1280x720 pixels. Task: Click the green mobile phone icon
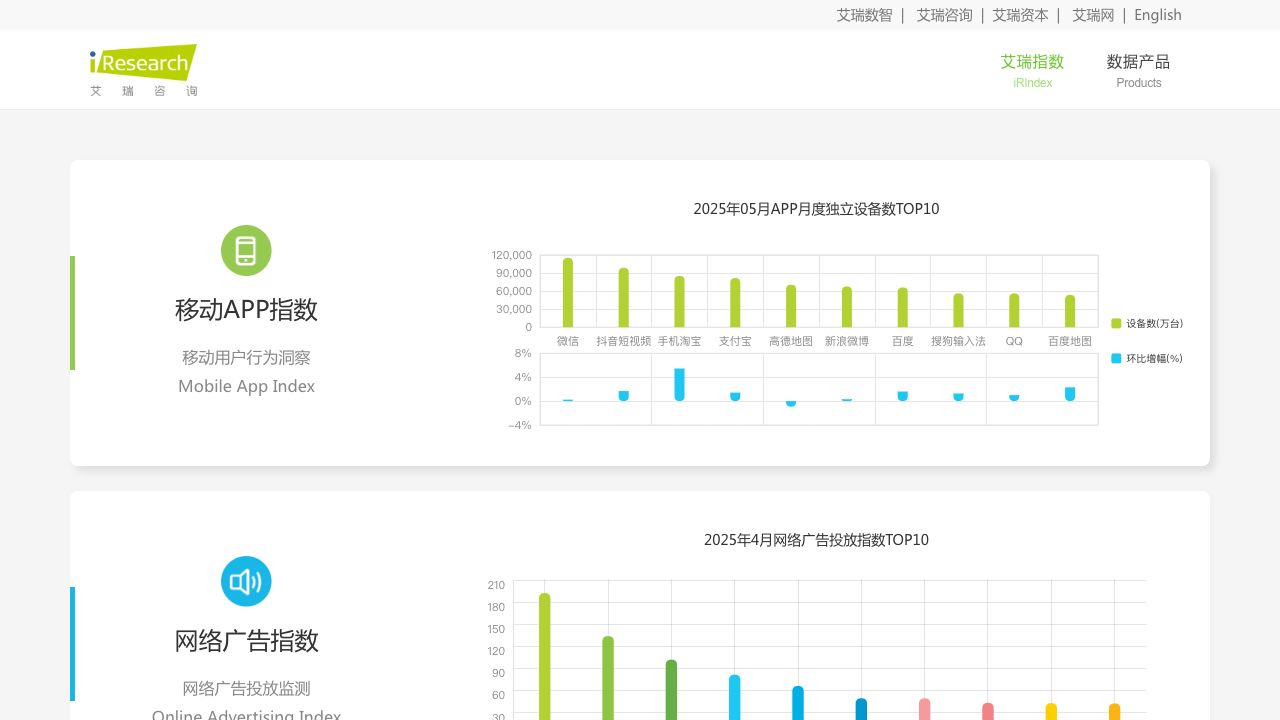[246, 250]
